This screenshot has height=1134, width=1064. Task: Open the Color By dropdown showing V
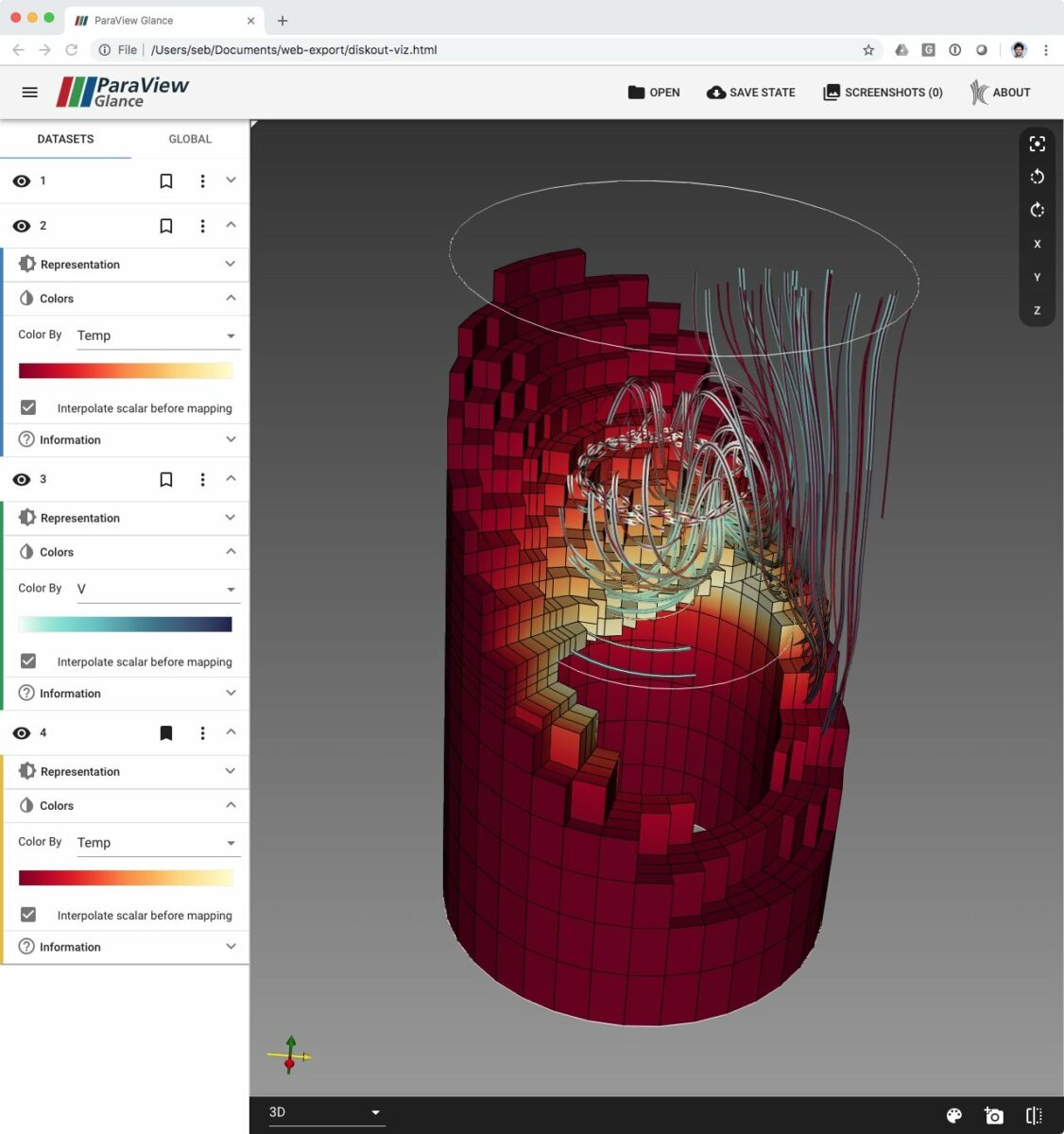point(157,589)
